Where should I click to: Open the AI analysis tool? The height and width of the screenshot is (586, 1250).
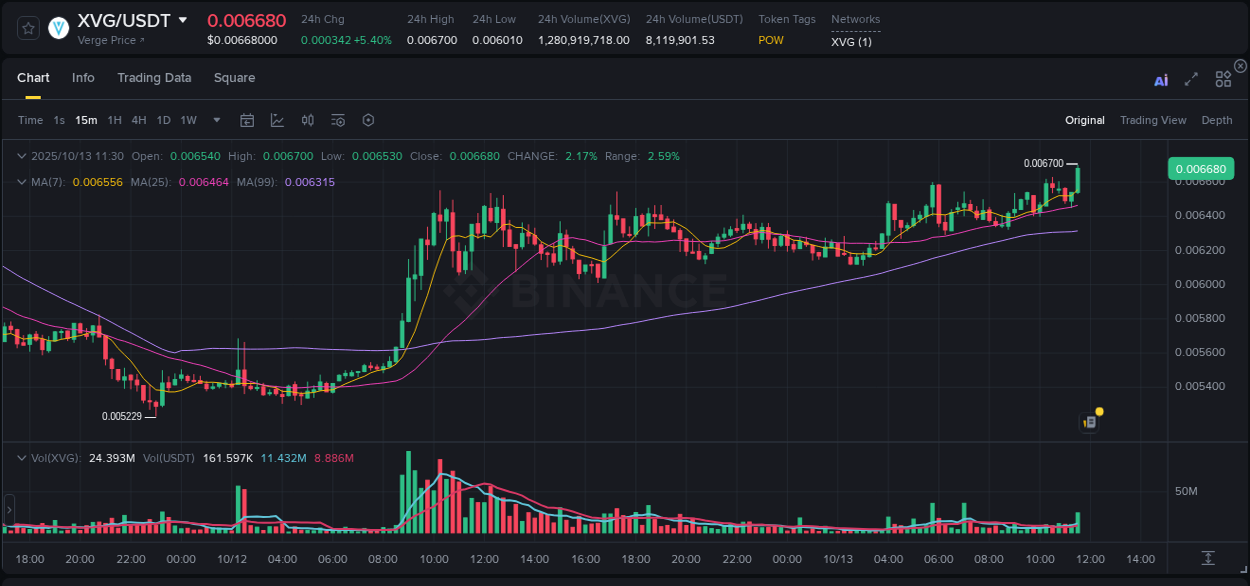pos(1161,79)
